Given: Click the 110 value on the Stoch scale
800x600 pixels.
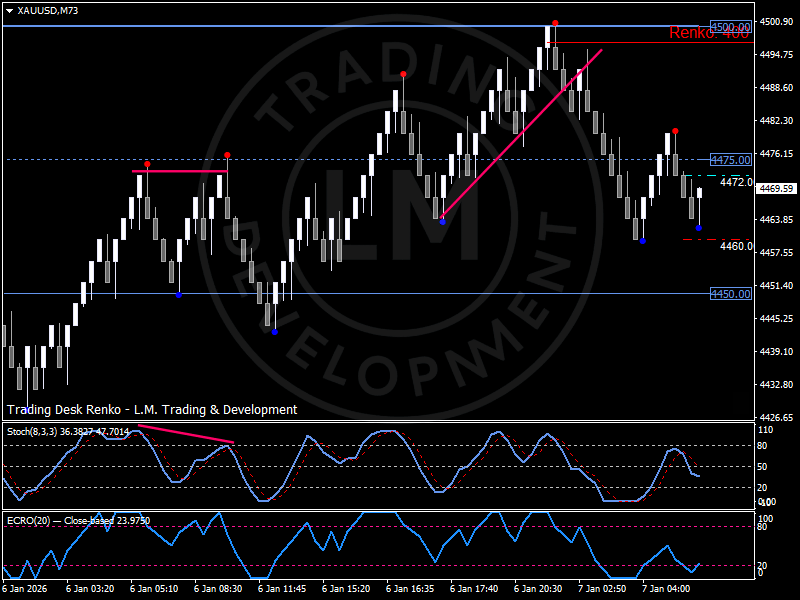Looking at the screenshot, I should click(x=766, y=430).
